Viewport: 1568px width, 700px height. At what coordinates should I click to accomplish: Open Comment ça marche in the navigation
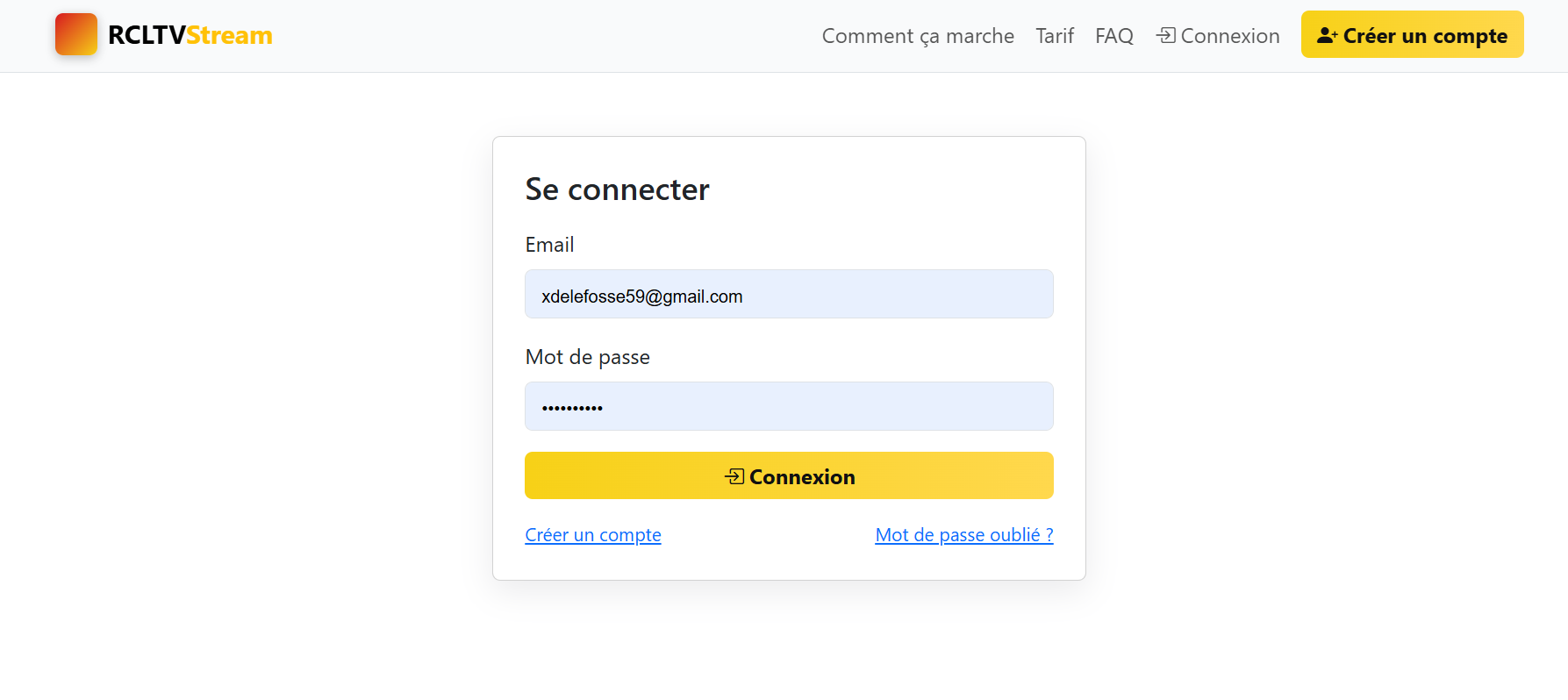[917, 36]
